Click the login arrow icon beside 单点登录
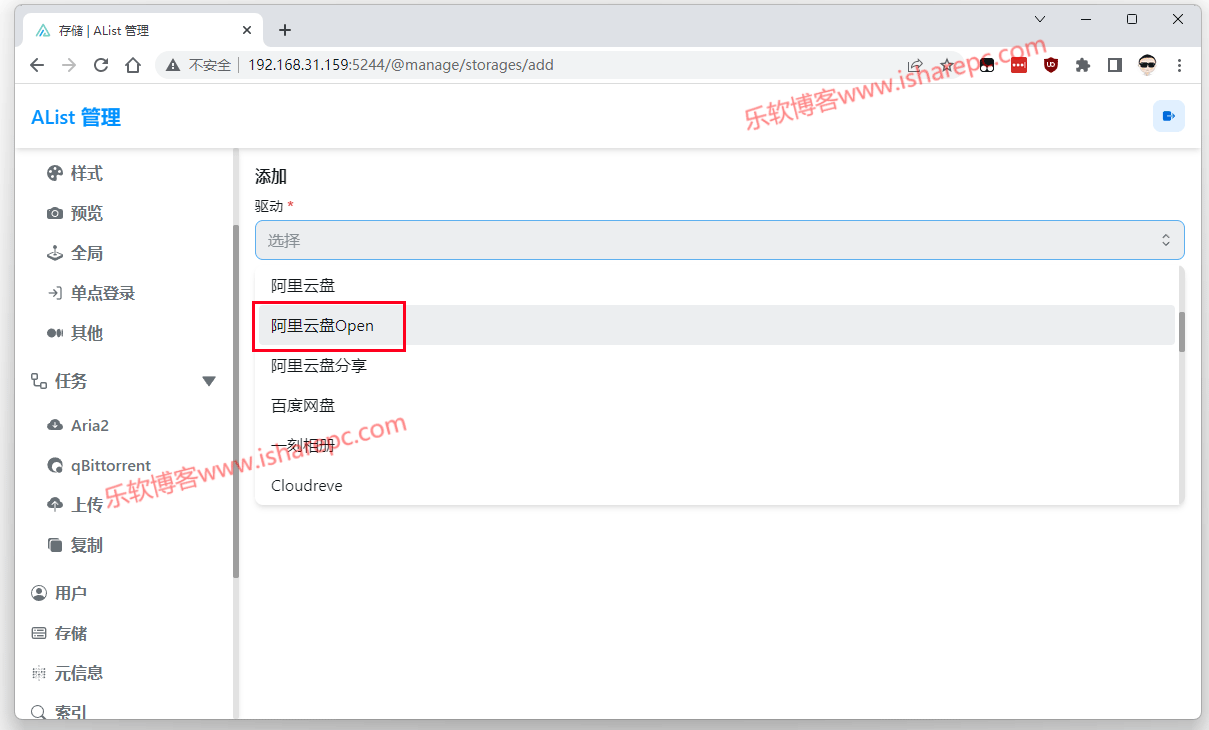 pyautogui.click(x=55, y=294)
